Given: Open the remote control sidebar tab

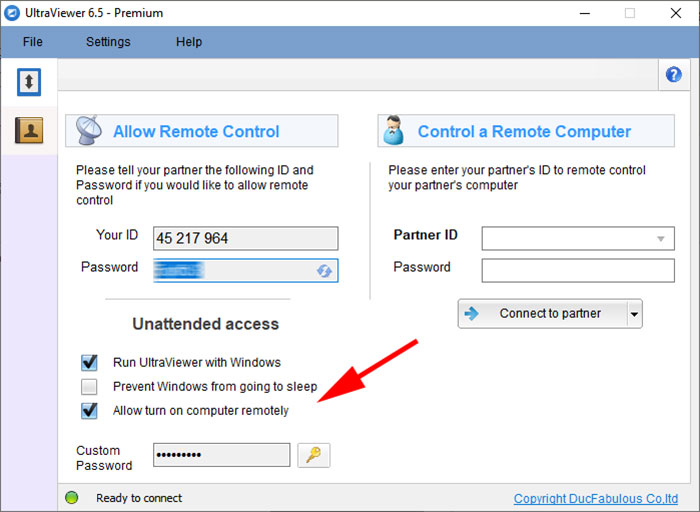Looking at the screenshot, I should click(29, 83).
